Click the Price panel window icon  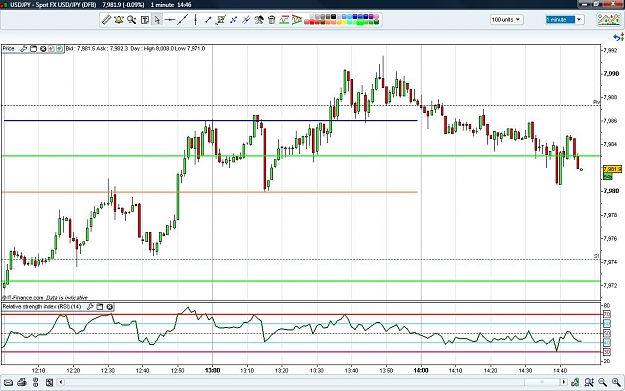tap(33, 49)
